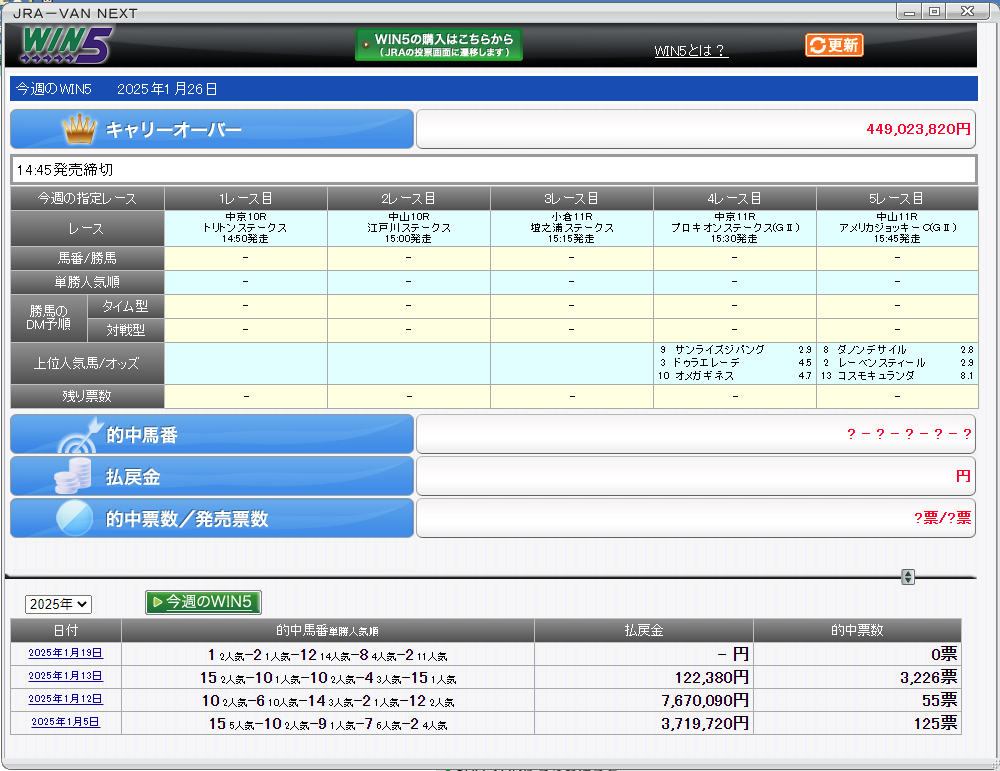This screenshot has height=771, width=1000.
Task: Click the レーベンスティール odds row
Action: click(x=897, y=362)
